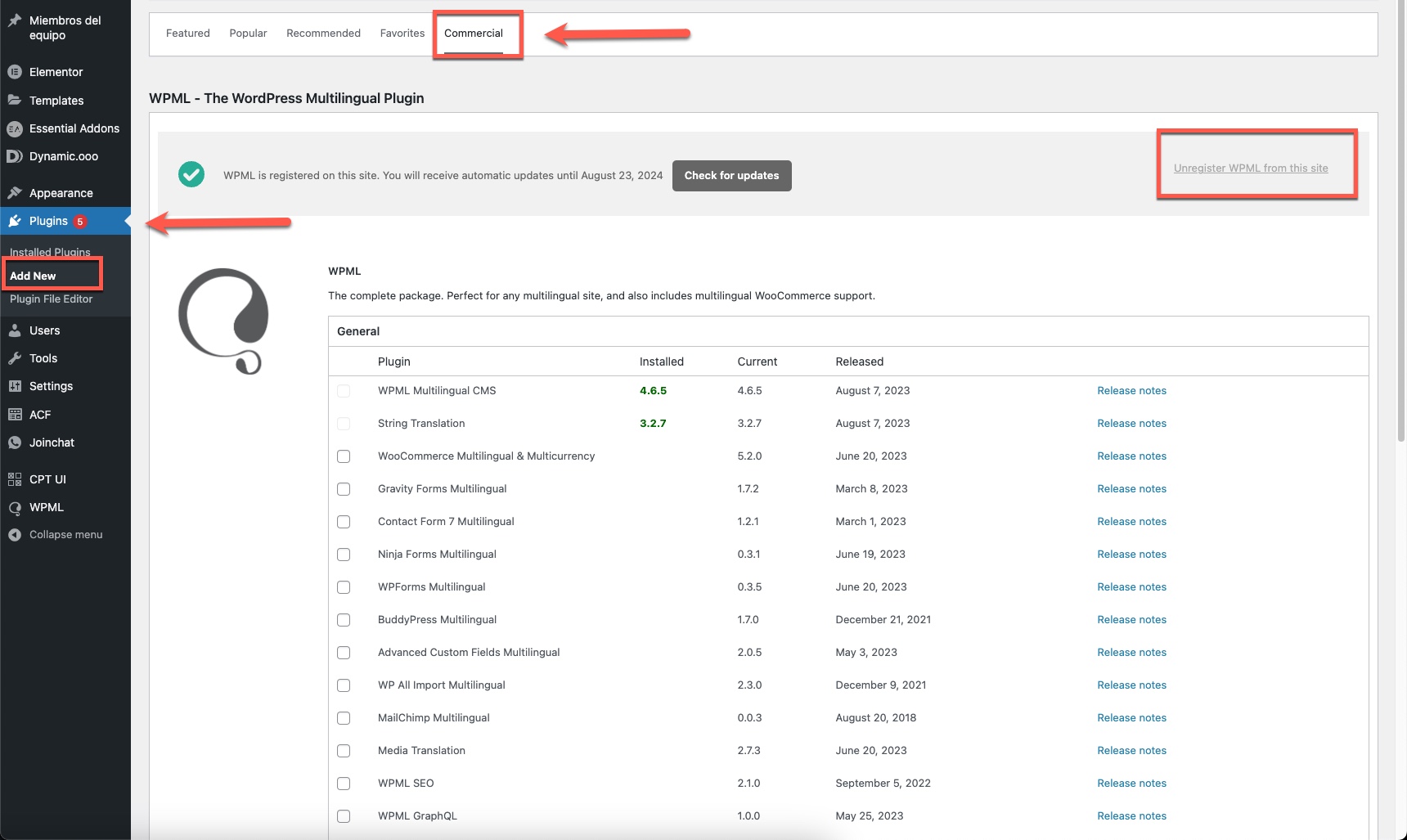This screenshot has height=840, width=1407.
Task: Open Release notes for Media Translation
Action: pos(1131,751)
